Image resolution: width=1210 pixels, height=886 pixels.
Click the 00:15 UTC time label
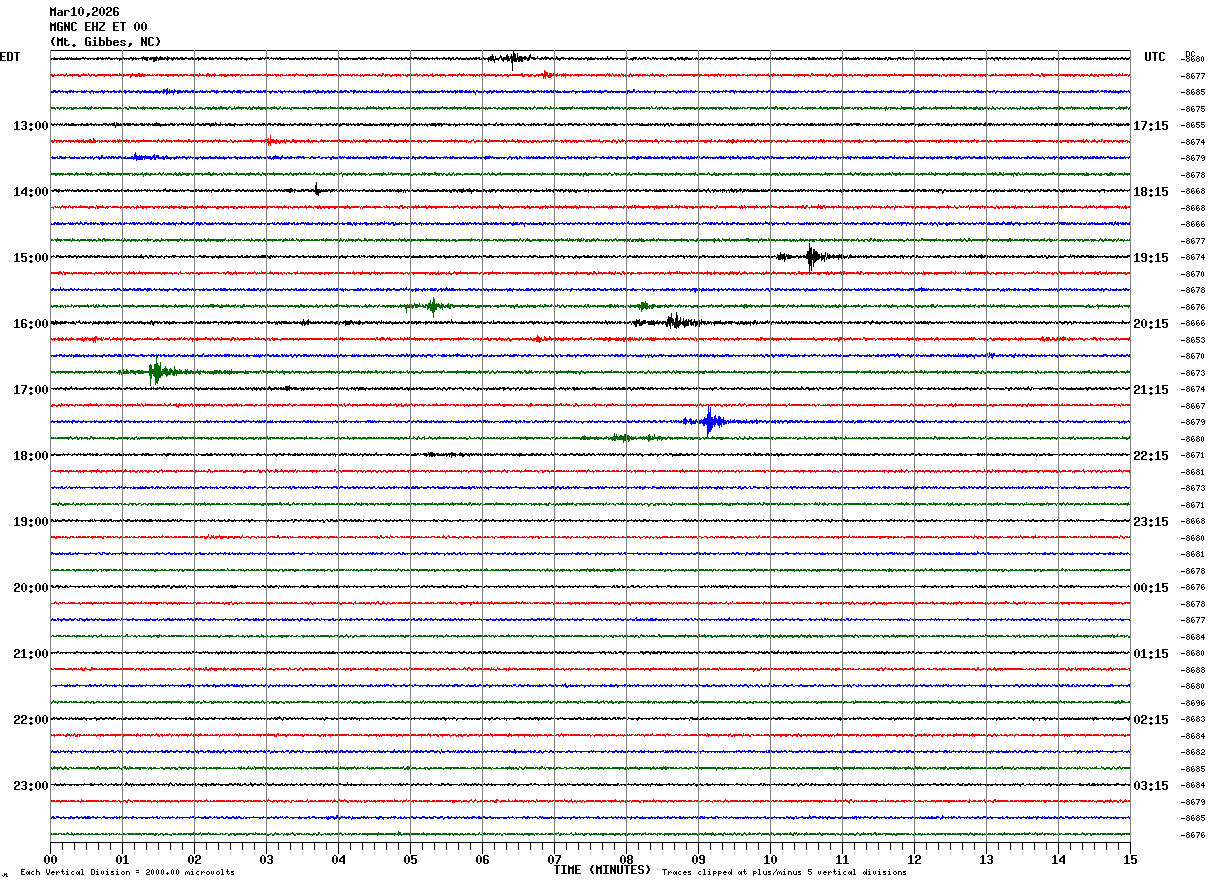(x=1150, y=588)
